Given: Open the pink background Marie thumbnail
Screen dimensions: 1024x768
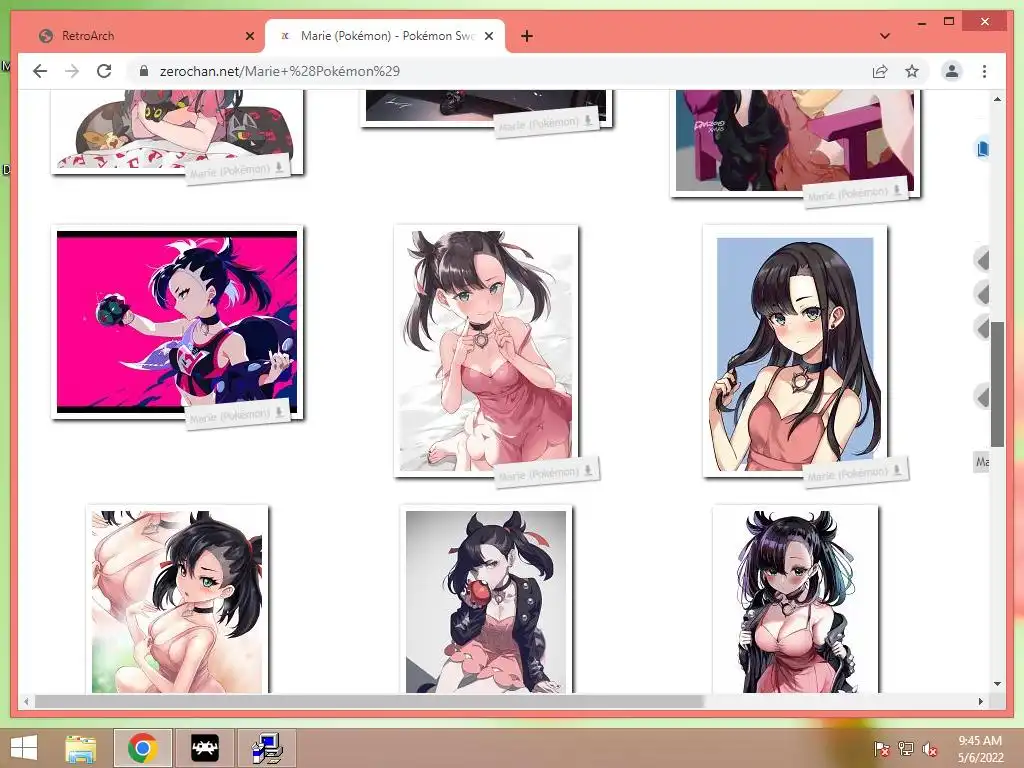Looking at the screenshot, I should (x=177, y=322).
